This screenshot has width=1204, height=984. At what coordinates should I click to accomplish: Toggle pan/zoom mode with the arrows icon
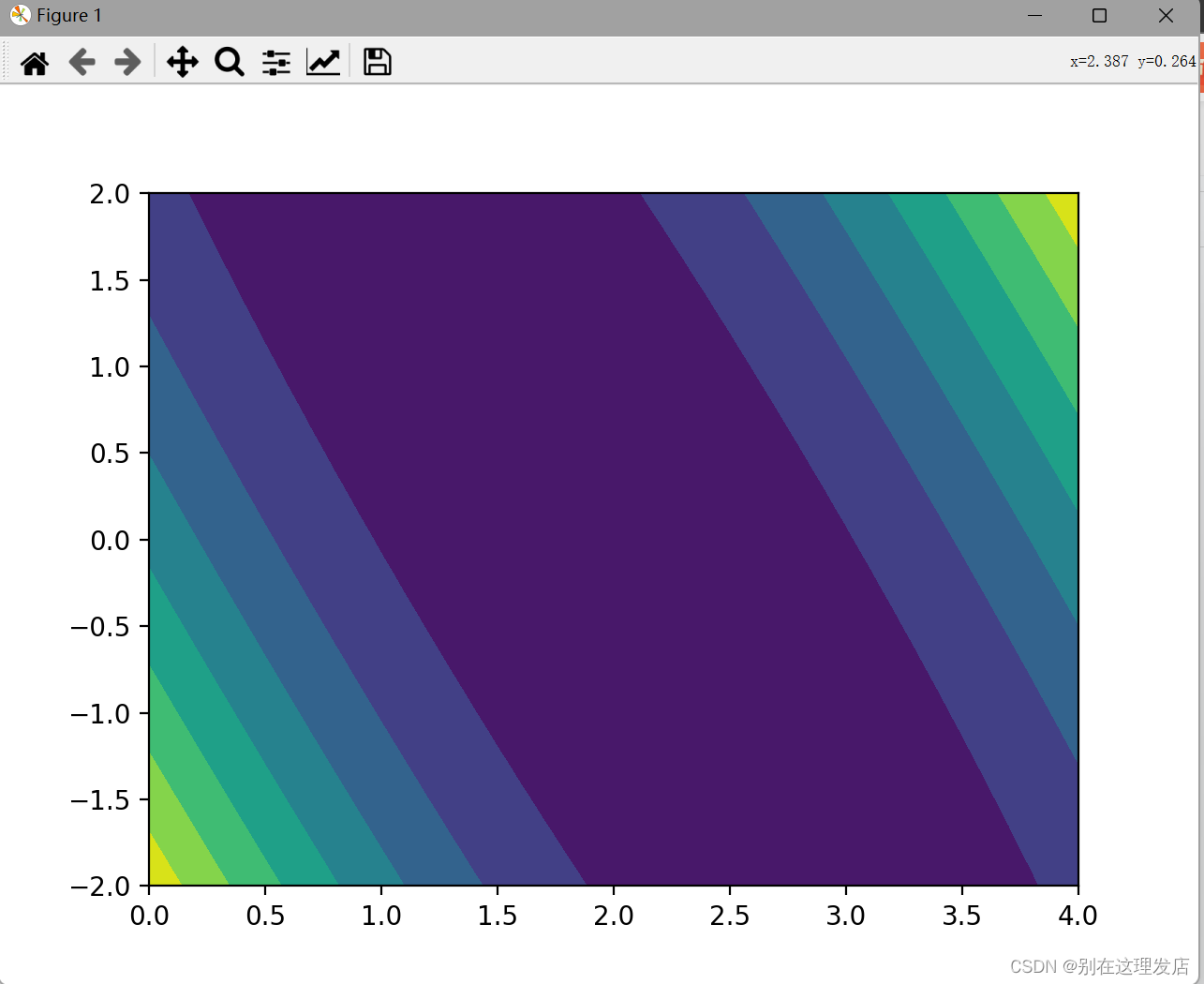pyautogui.click(x=182, y=61)
